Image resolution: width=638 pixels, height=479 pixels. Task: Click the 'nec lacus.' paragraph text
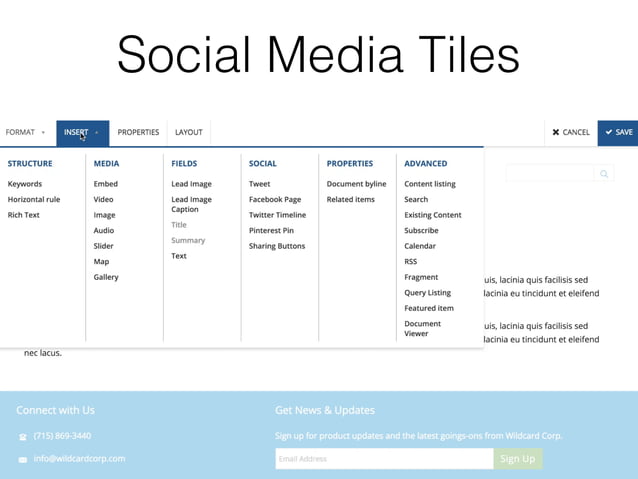point(43,353)
